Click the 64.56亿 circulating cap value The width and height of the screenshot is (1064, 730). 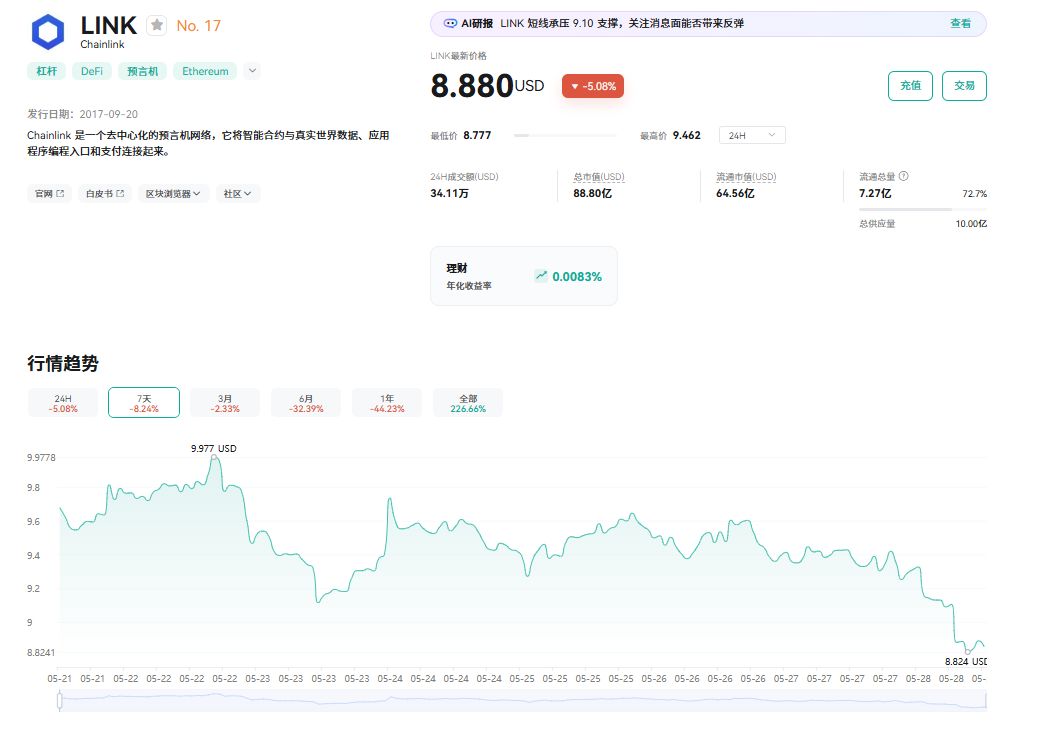click(x=735, y=193)
